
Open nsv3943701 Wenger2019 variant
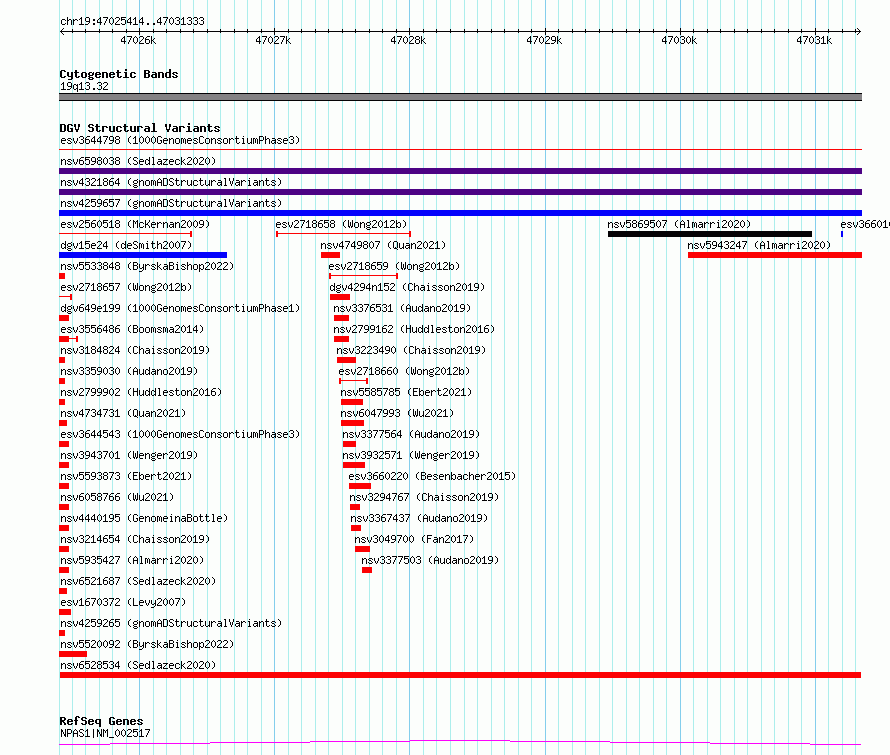[129, 455]
